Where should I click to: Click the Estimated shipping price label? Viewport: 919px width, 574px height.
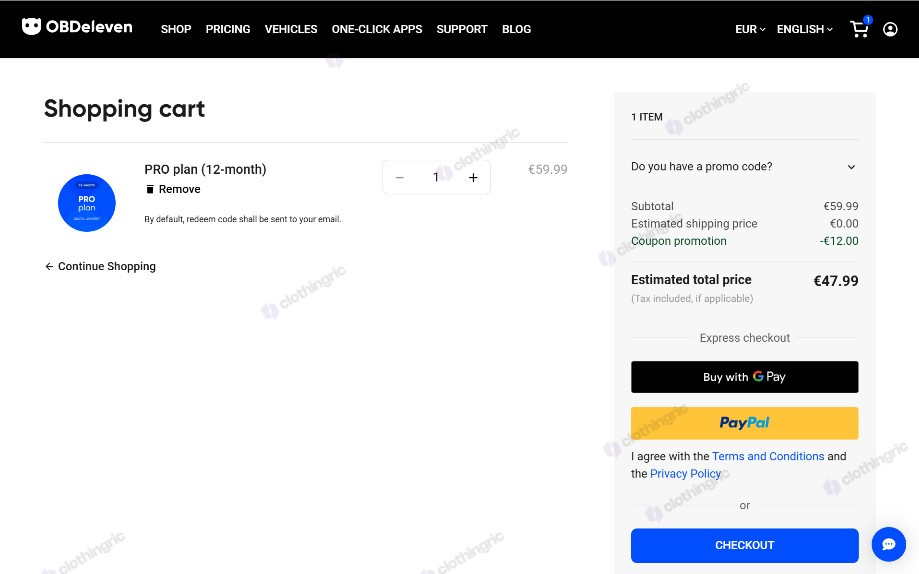[694, 223]
